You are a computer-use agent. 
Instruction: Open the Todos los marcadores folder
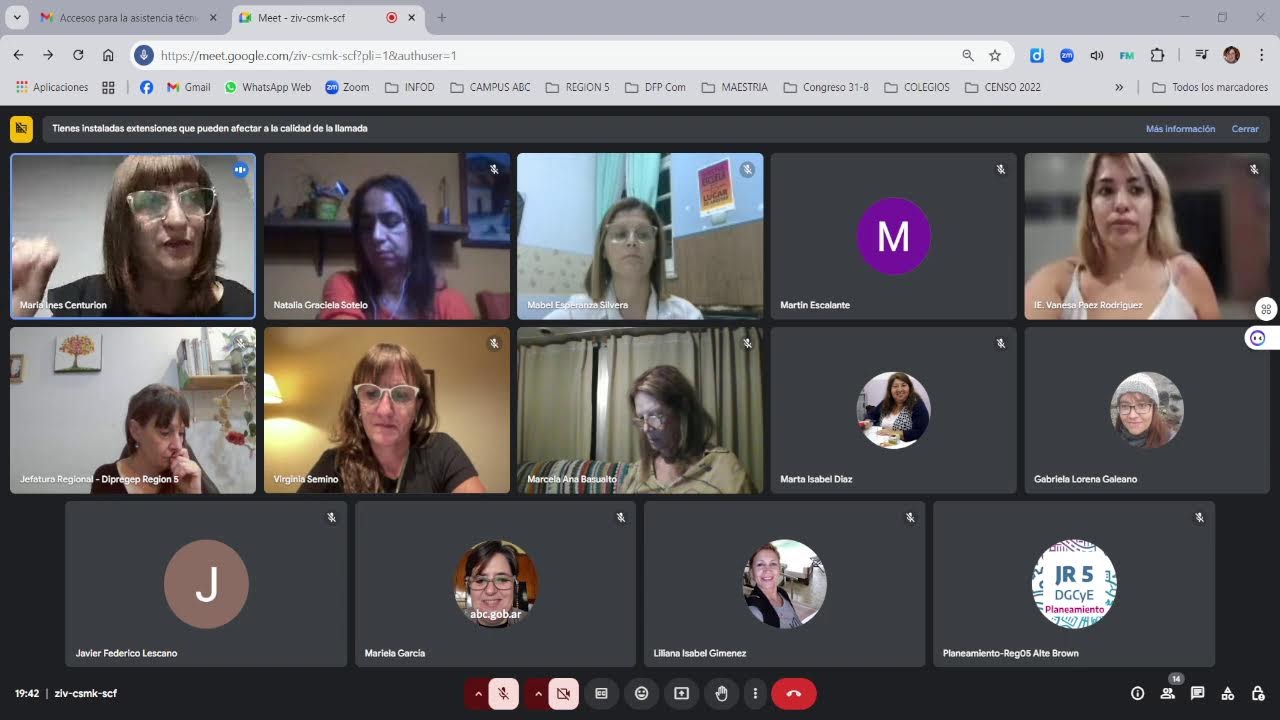[x=1210, y=87]
